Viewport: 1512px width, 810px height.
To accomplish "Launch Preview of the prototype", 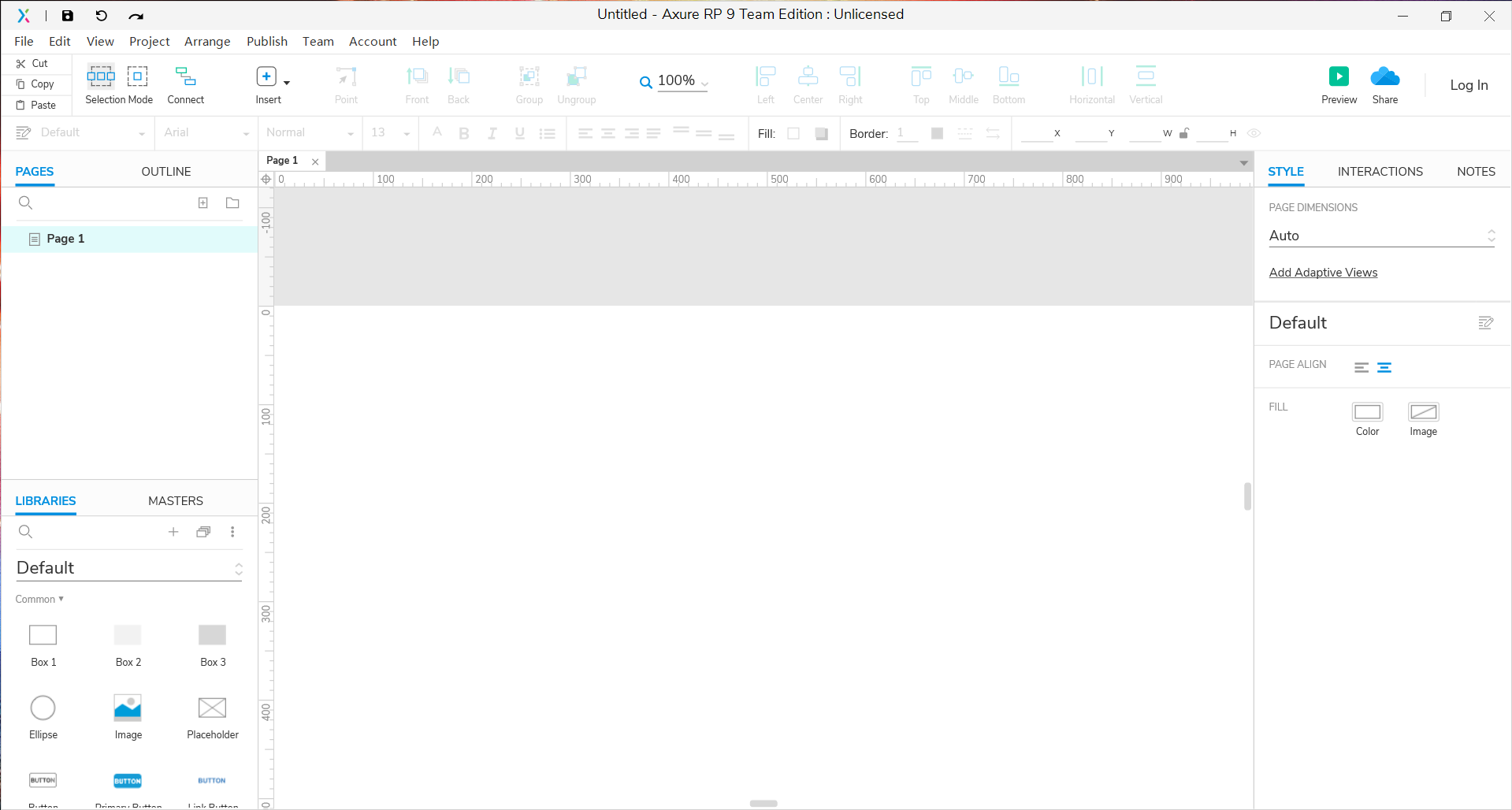I will point(1339,85).
